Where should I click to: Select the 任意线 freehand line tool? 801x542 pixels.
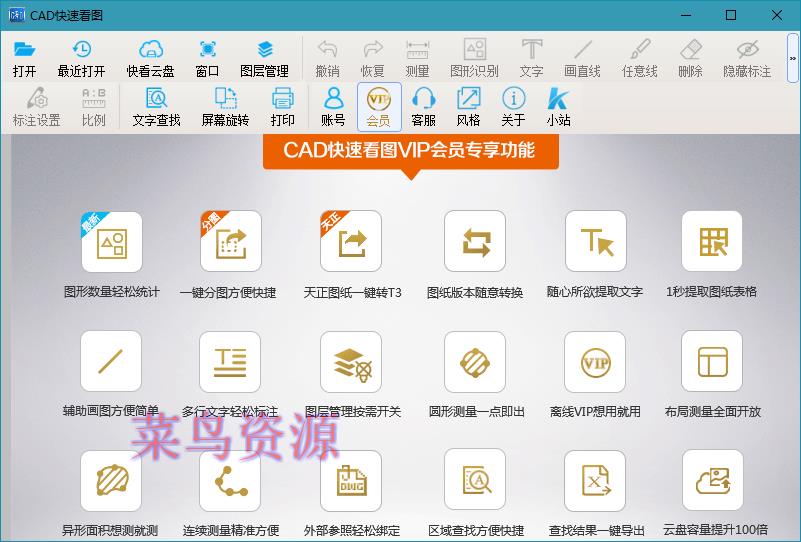[640, 58]
